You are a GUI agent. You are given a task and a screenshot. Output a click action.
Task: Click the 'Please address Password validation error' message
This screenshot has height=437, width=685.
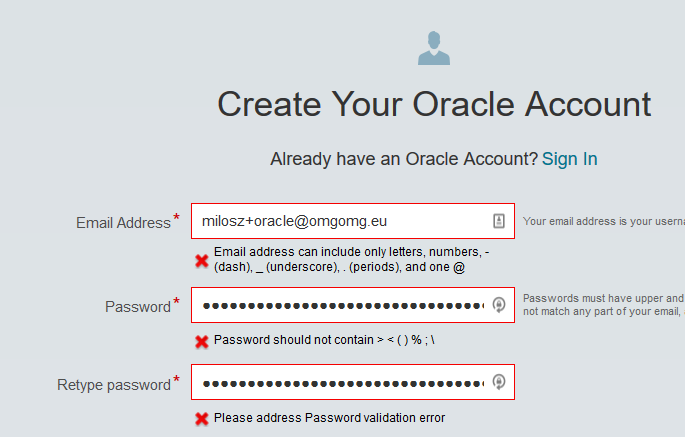pyautogui.click(x=329, y=418)
